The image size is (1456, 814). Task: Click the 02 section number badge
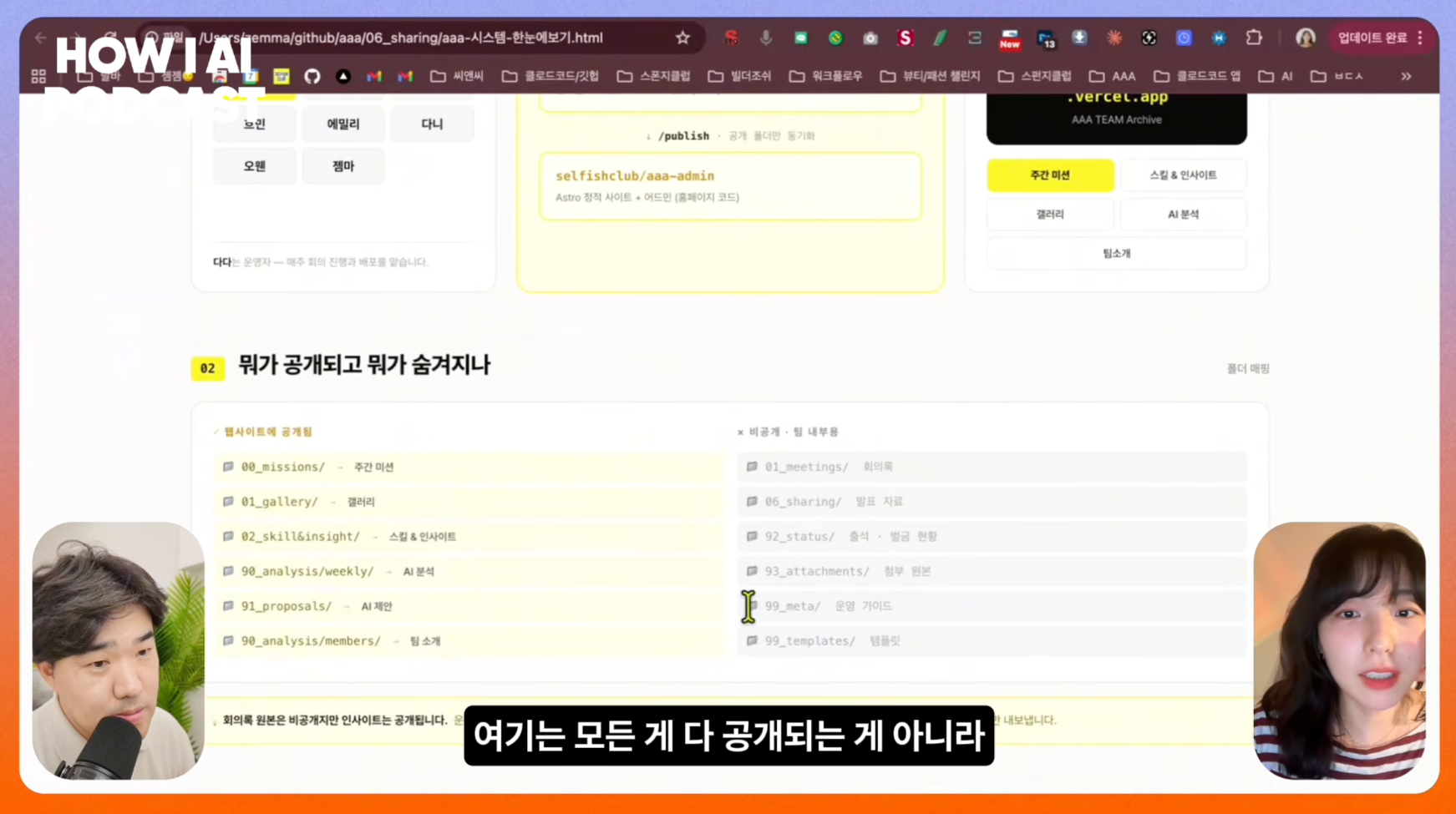click(208, 368)
